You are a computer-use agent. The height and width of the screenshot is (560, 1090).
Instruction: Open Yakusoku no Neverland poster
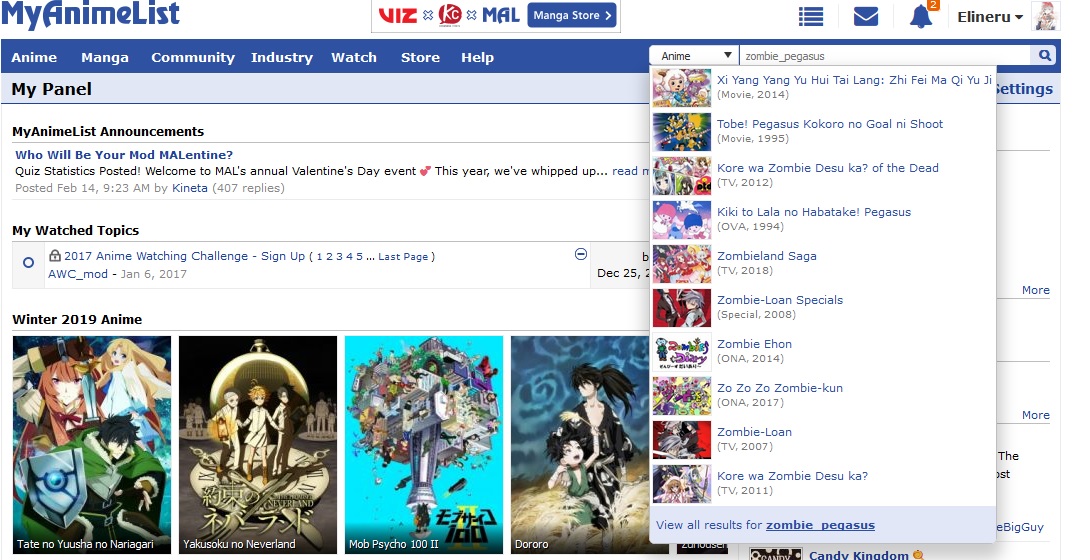(x=258, y=440)
